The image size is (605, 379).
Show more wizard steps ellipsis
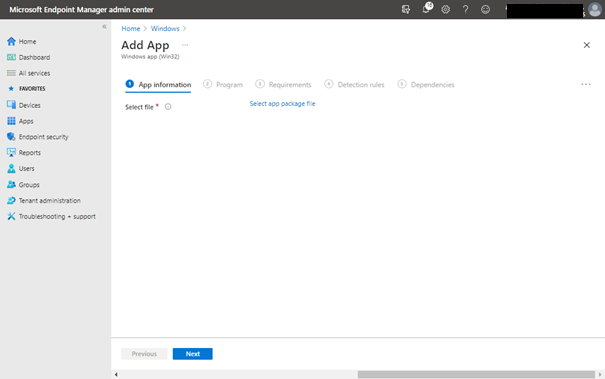pos(586,84)
